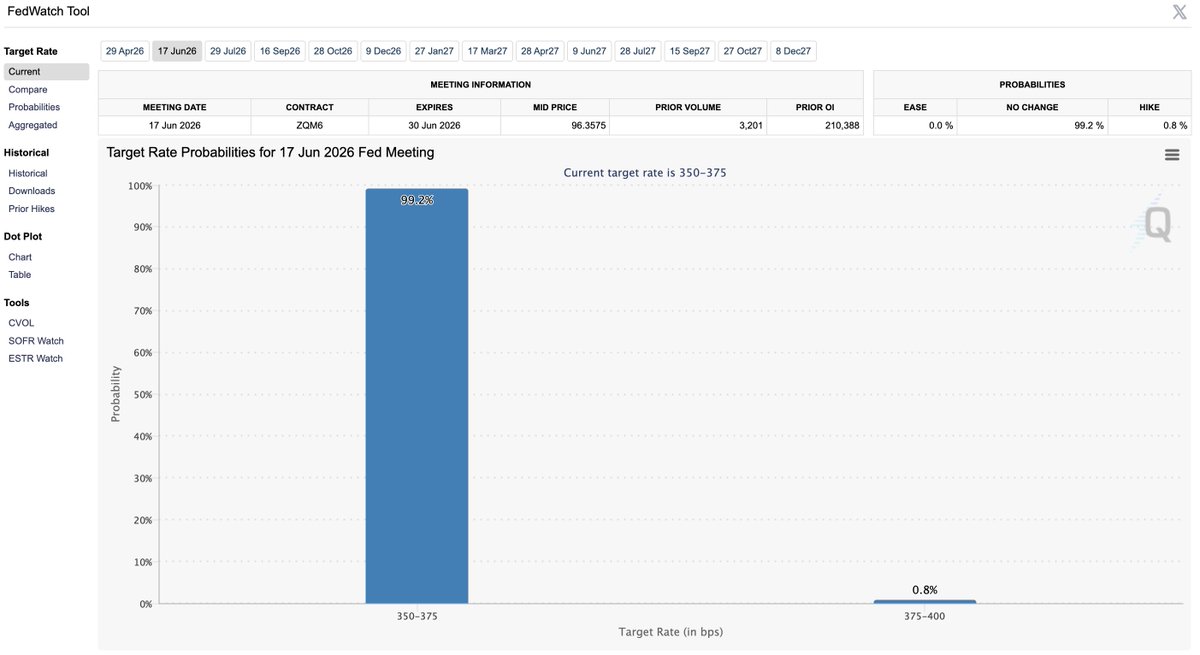Select the 17 Mar27 meeting date tab
The height and width of the screenshot is (655, 1200).
pos(486,50)
